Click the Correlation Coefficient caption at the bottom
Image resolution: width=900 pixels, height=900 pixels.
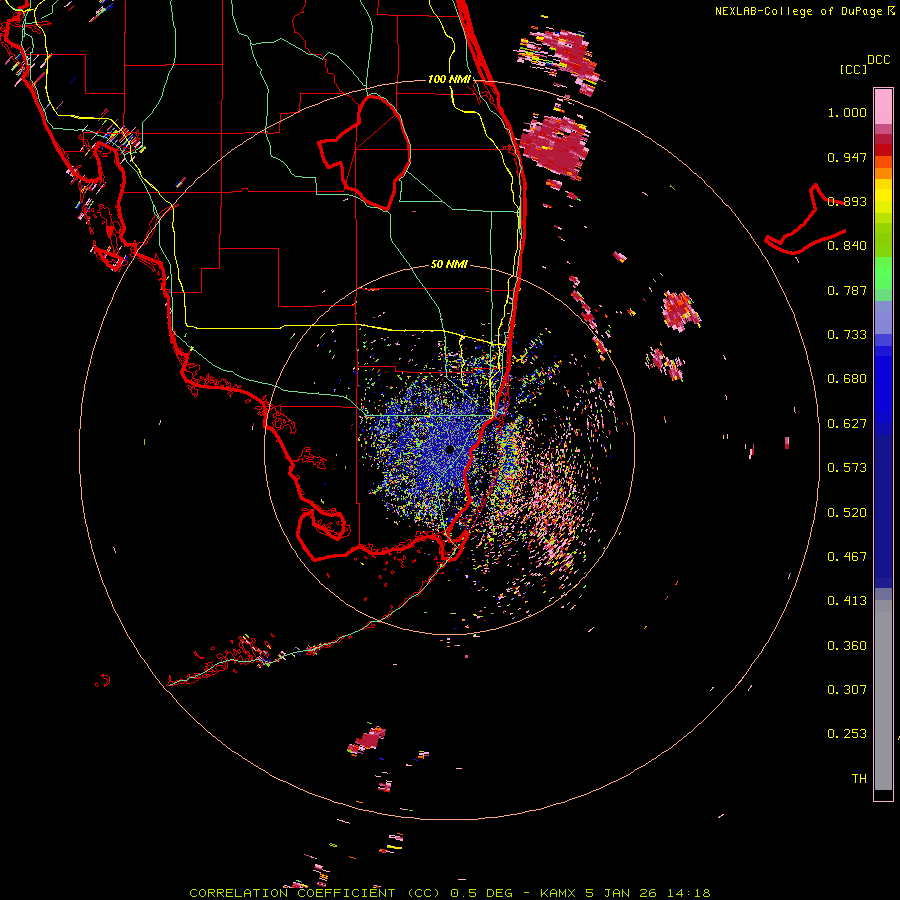point(450,893)
